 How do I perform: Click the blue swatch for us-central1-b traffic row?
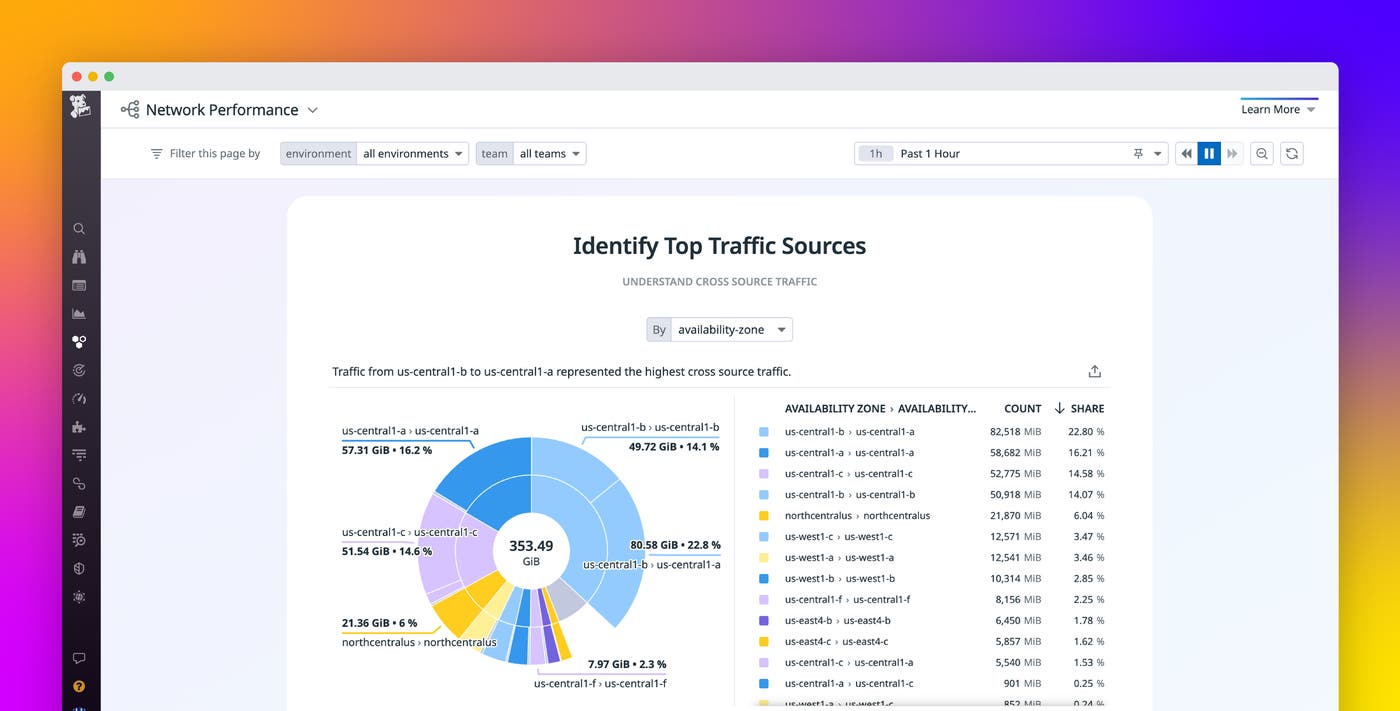pos(764,431)
